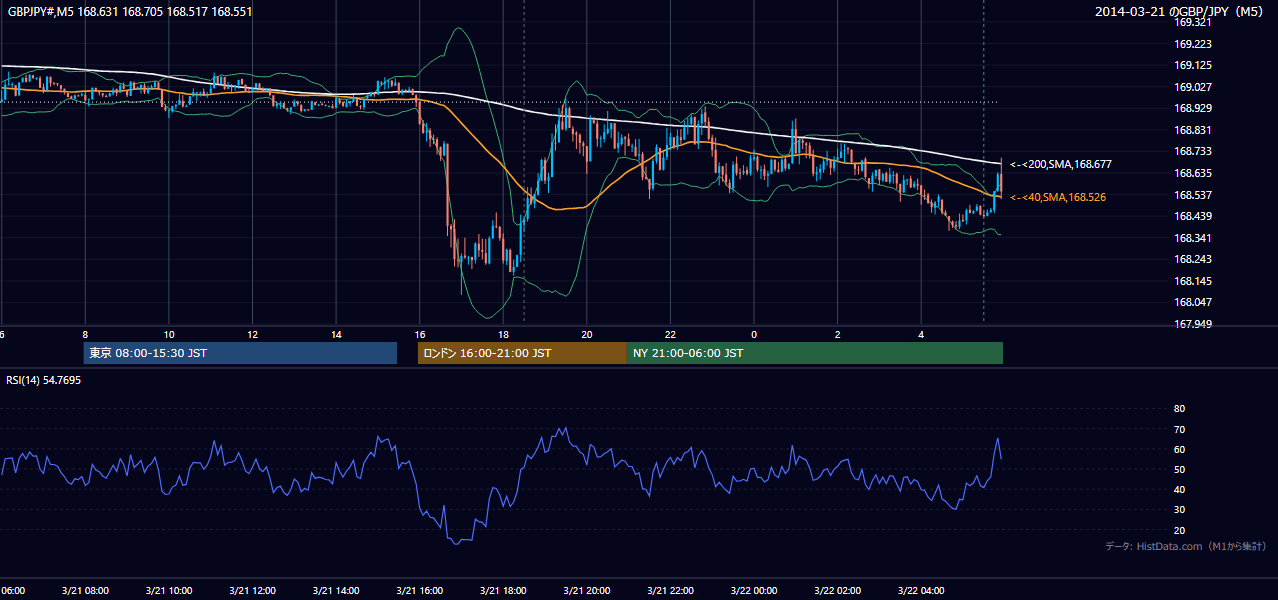
Task: Click hour label 10 on price chart axis
Action: click(169, 335)
